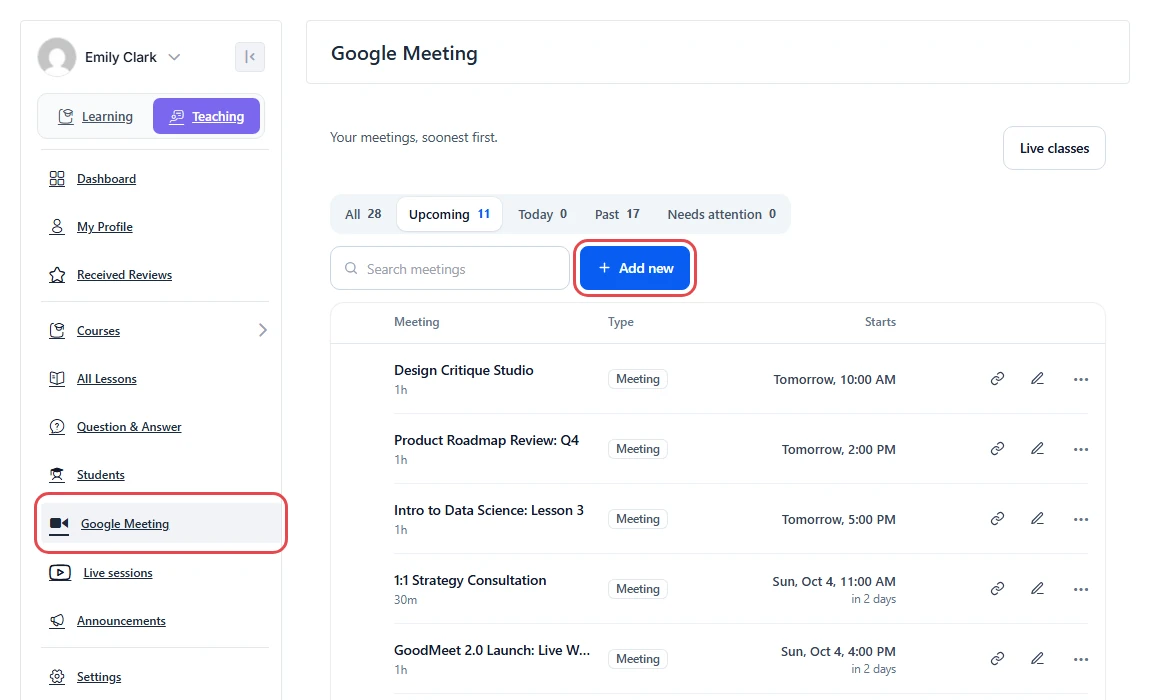Image resolution: width=1154 pixels, height=700 pixels.
Task: Edit 1:1 Strategy Consultation meeting
Action: pyautogui.click(x=1037, y=589)
